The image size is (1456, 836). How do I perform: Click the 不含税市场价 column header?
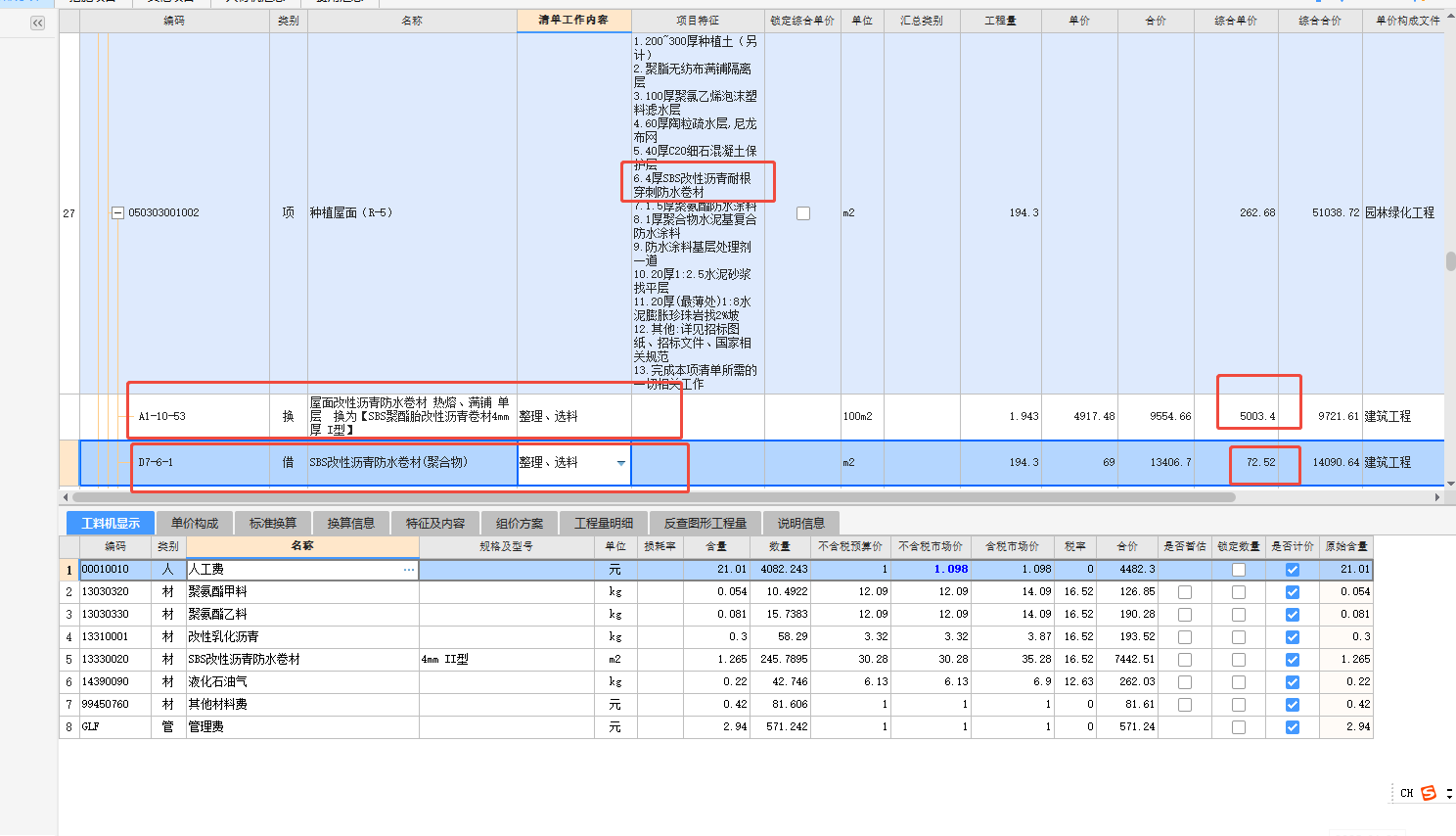coord(931,546)
